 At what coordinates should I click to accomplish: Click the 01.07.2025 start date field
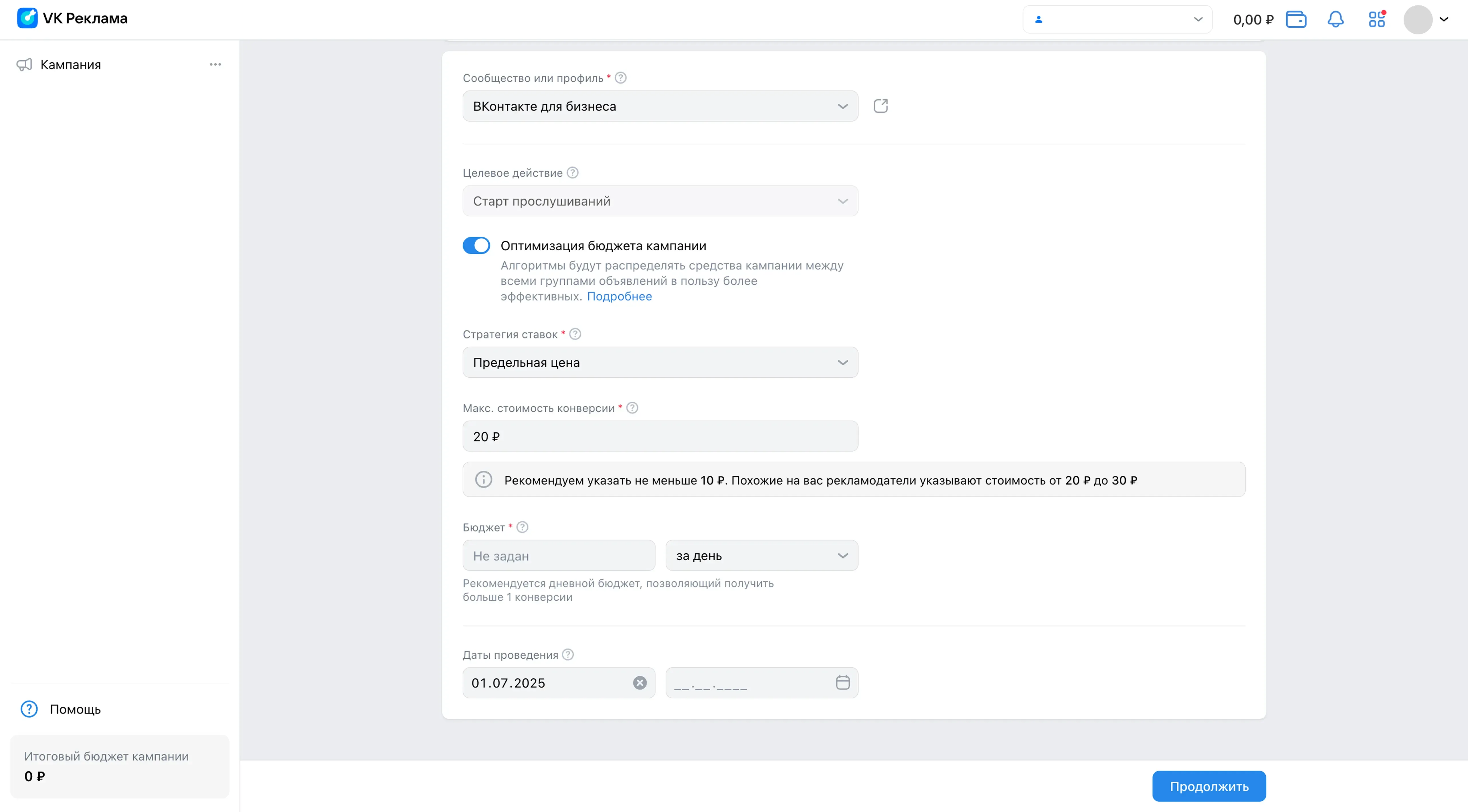[559, 683]
